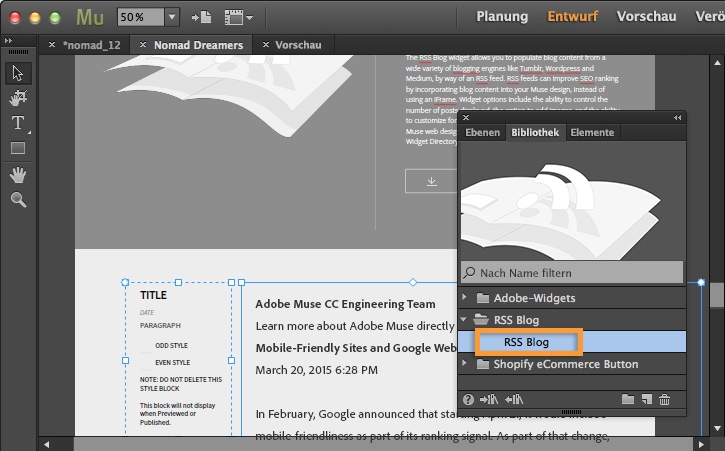This screenshot has height=451, width=725.
Task: Switch to Vorschau document tab
Action: click(298, 45)
